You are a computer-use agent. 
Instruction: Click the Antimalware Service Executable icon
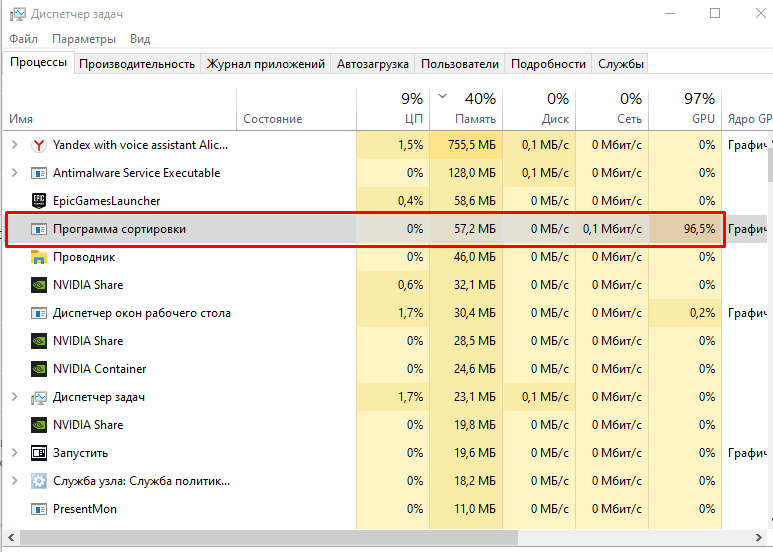(x=38, y=173)
